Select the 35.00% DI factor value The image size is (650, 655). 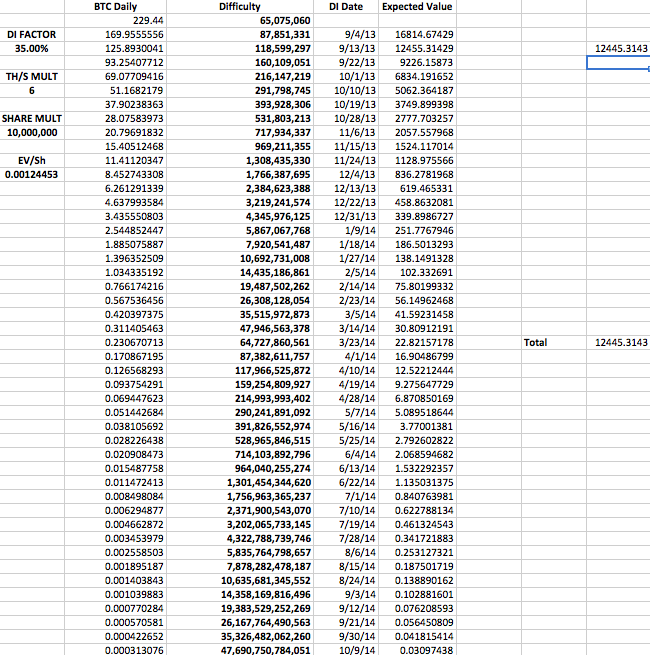(x=32, y=48)
